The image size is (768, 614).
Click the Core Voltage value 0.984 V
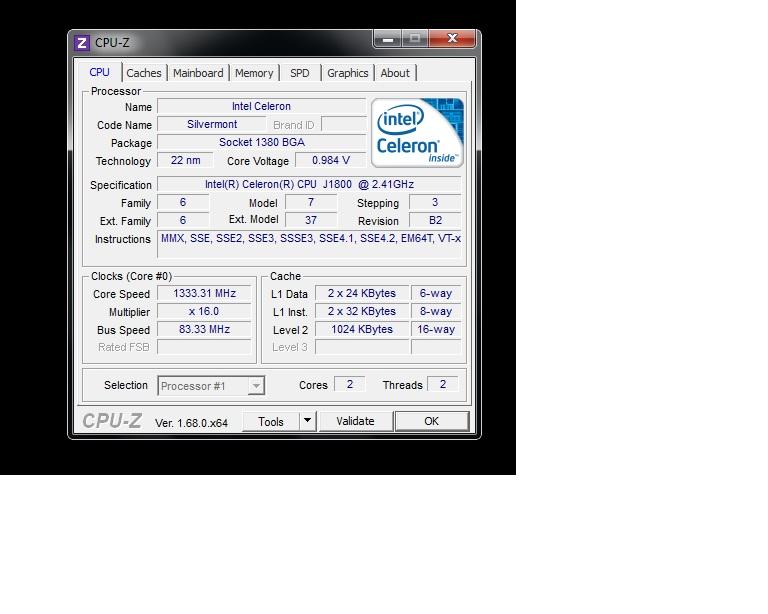click(331, 160)
